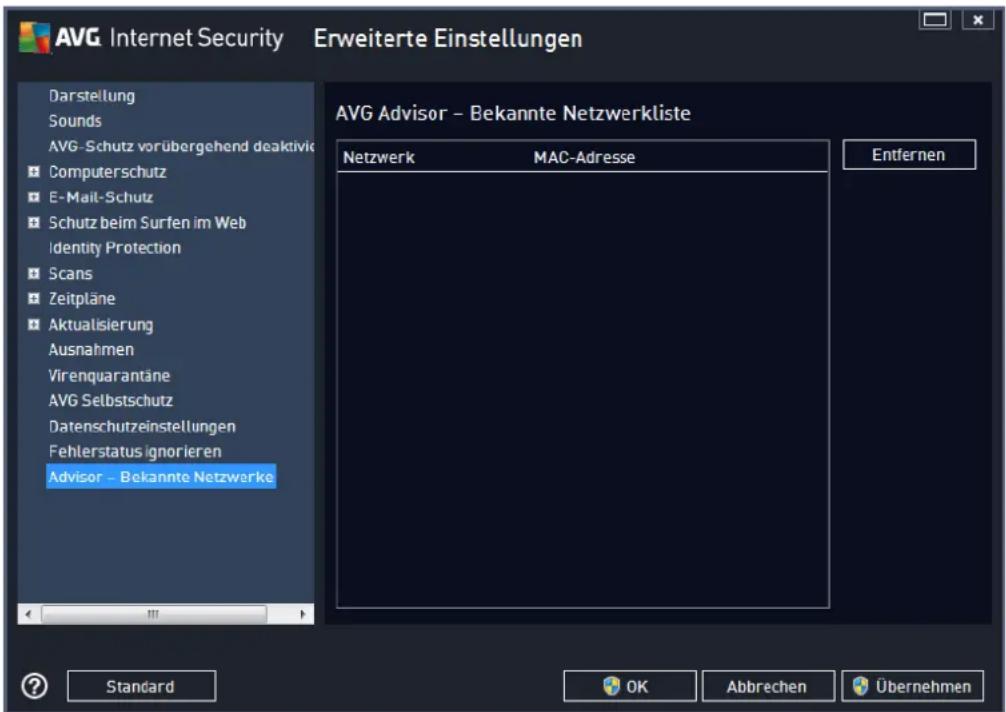This screenshot has height=712, width=1006.
Task: Open AVG Selbstschutz settings
Action: pyautogui.click(x=110, y=400)
